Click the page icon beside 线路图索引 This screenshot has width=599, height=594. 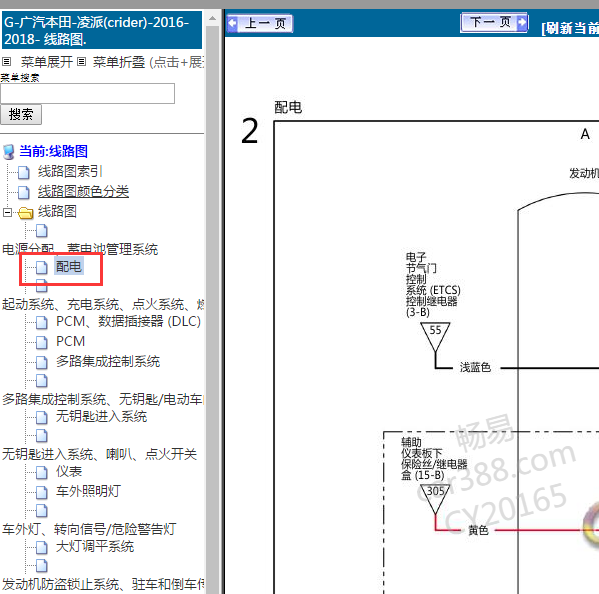(x=24, y=172)
